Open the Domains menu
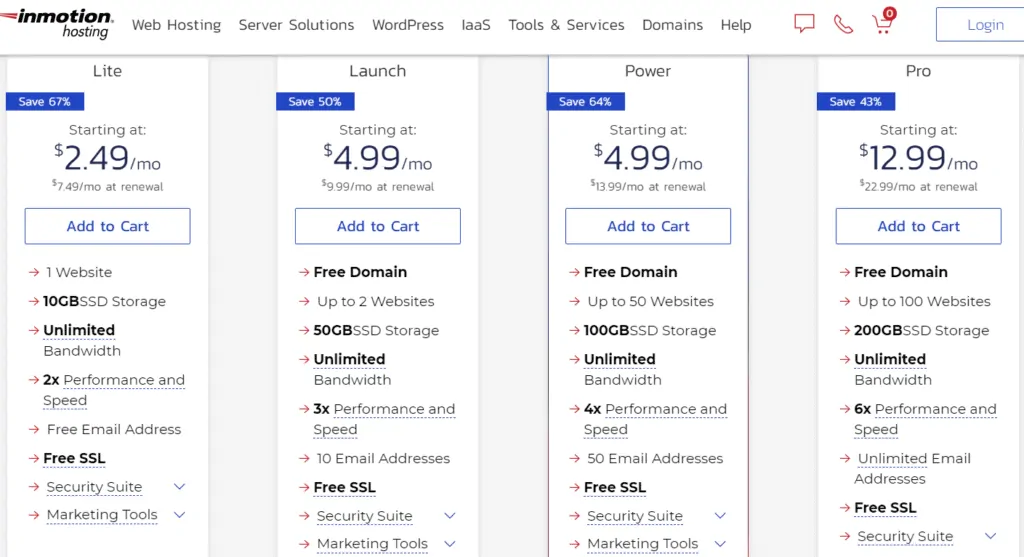 pyautogui.click(x=672, y=25)
